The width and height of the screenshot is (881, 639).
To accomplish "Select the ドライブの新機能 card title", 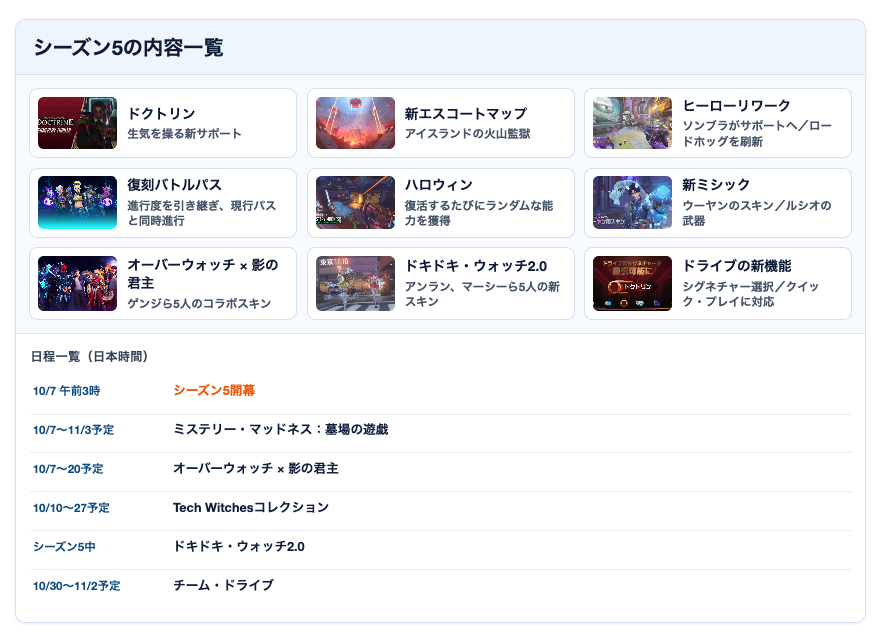I will click(x=737, y=266).
